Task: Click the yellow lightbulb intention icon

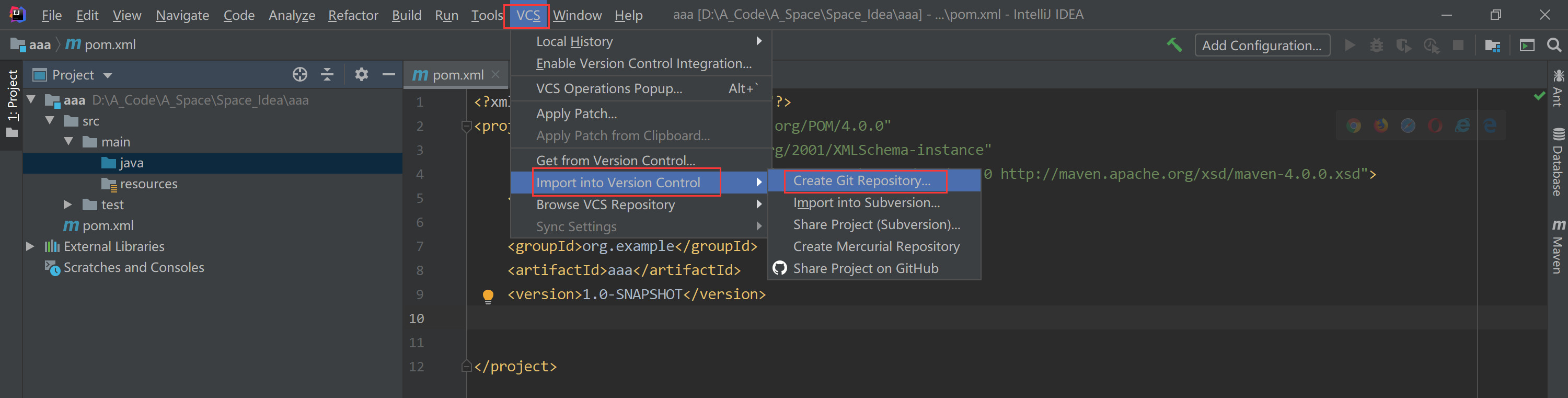Action: point(488,296)
